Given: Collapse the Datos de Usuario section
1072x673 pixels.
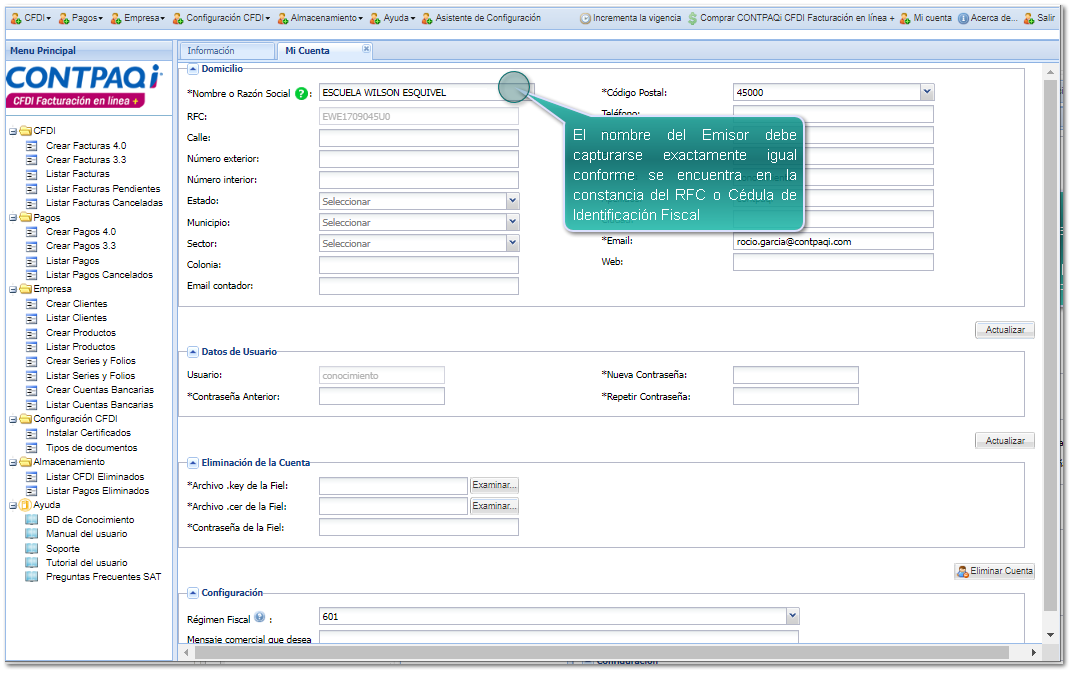Looking at the screenshot, I should tap(193, 352).
